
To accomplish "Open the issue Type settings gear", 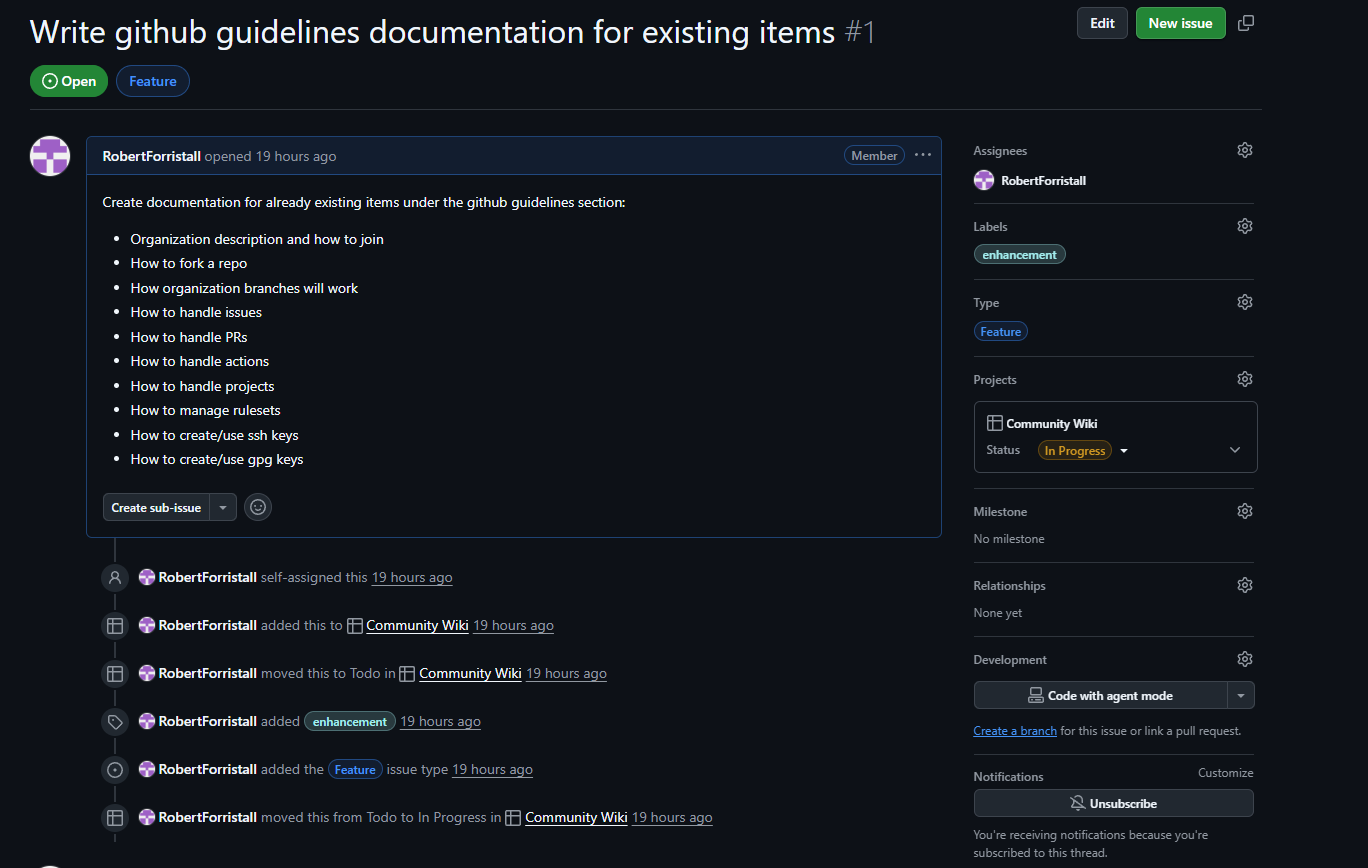I will pyautogui.click(x=1244, y=301).
